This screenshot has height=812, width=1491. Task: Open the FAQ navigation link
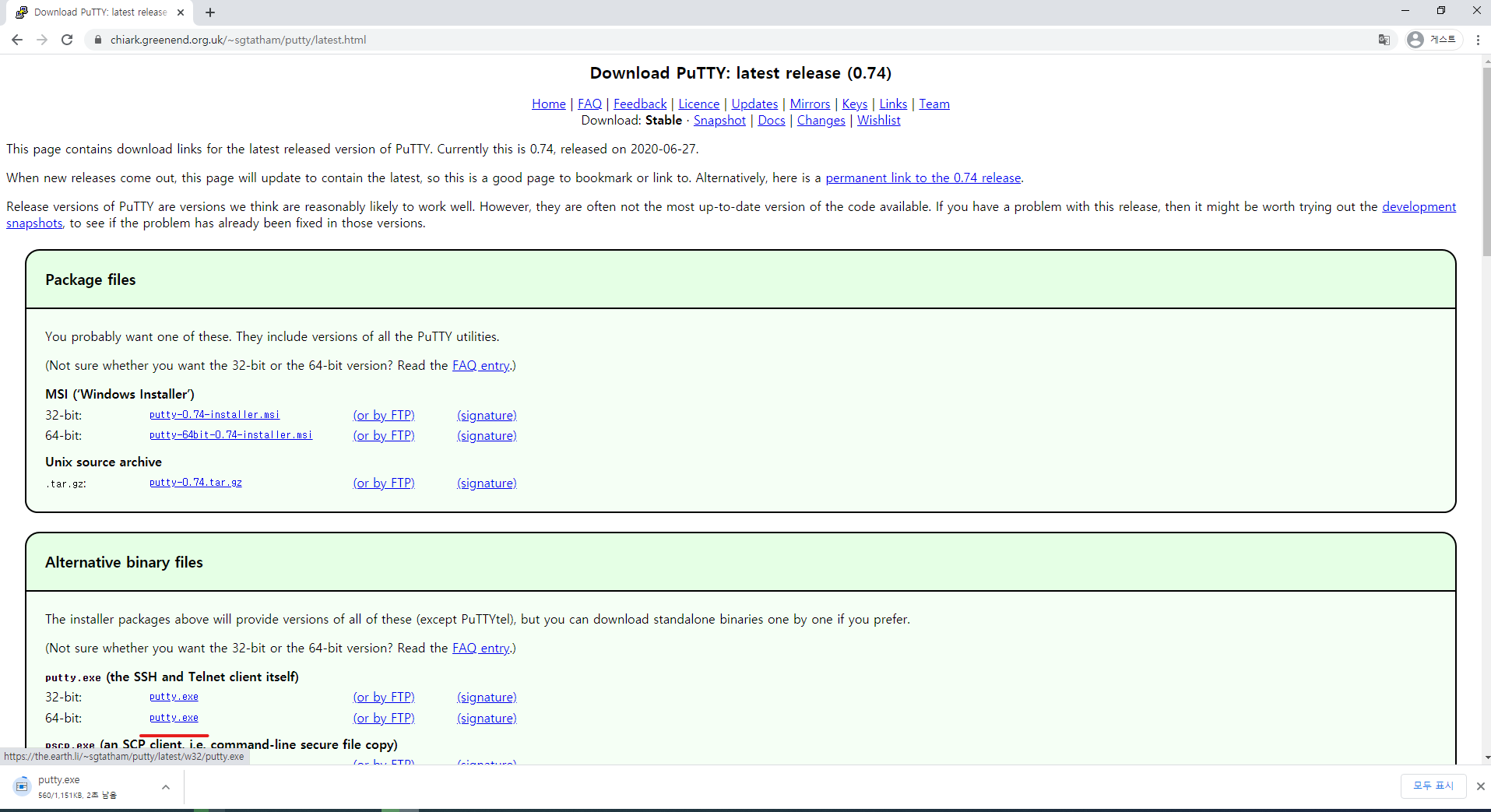coord(589,104)
